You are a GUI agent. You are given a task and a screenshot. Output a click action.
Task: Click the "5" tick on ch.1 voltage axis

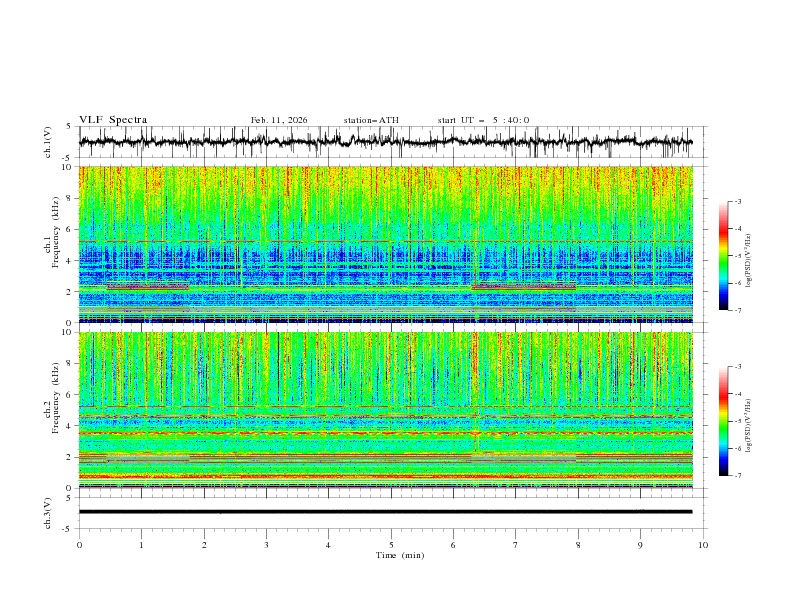point(70,126)
